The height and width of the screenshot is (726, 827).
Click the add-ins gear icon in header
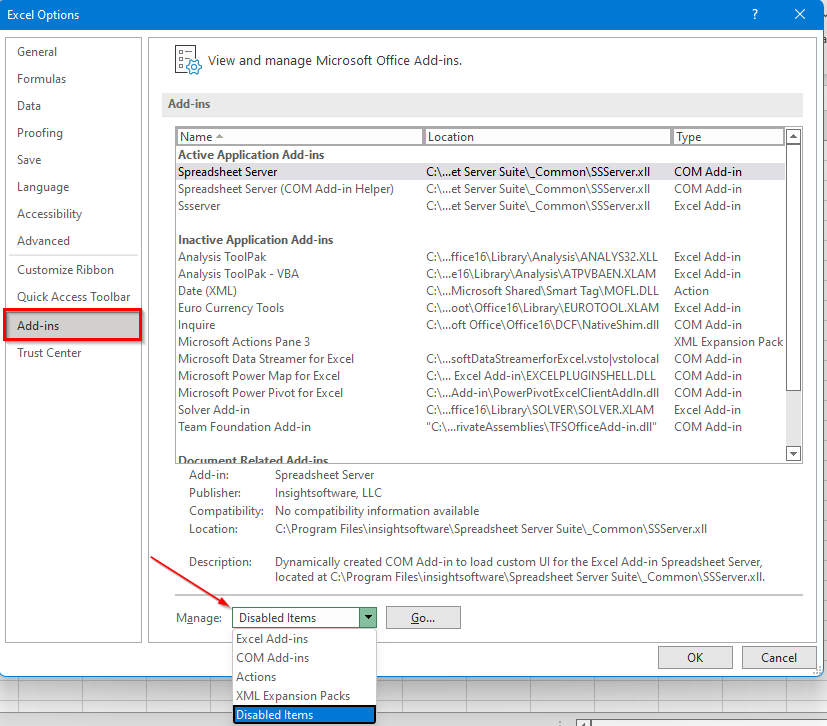point(188,59)
